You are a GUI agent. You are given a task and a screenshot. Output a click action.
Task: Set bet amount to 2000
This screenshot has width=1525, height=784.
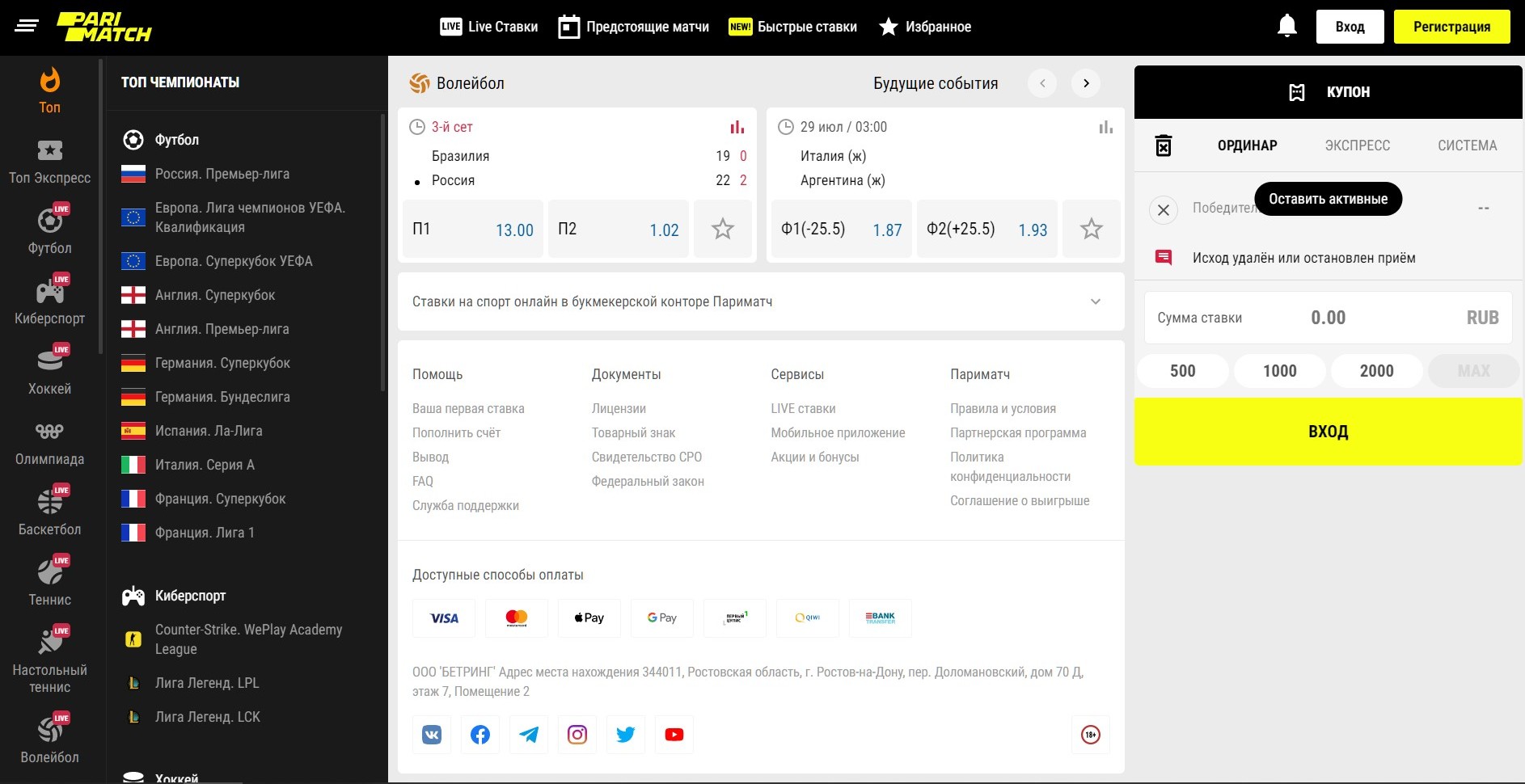click(1377, 371)
